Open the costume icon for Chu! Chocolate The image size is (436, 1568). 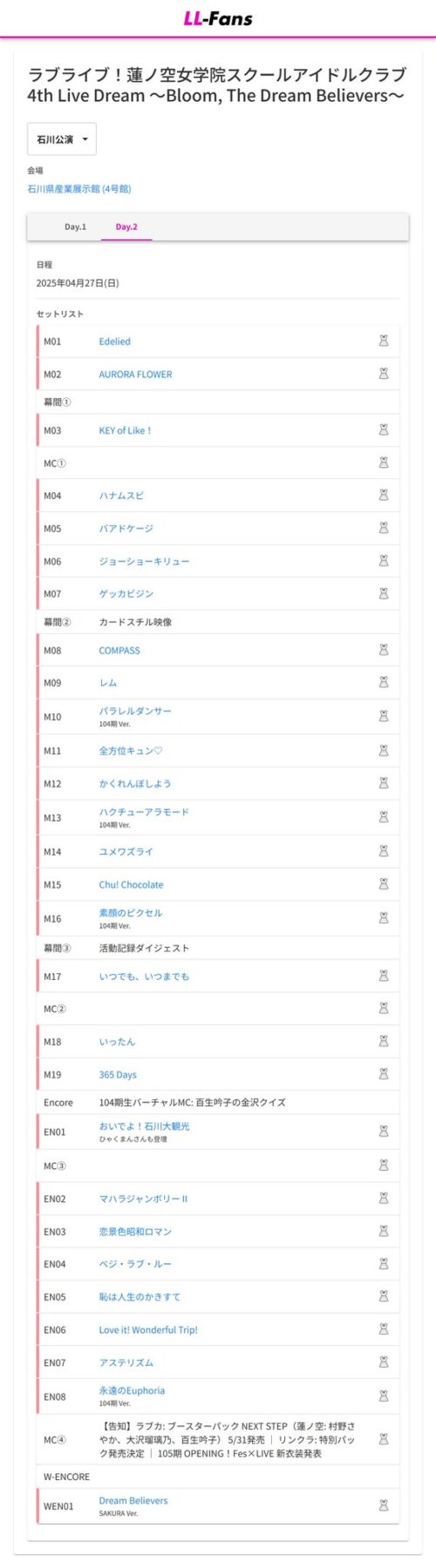pos(383,884)
